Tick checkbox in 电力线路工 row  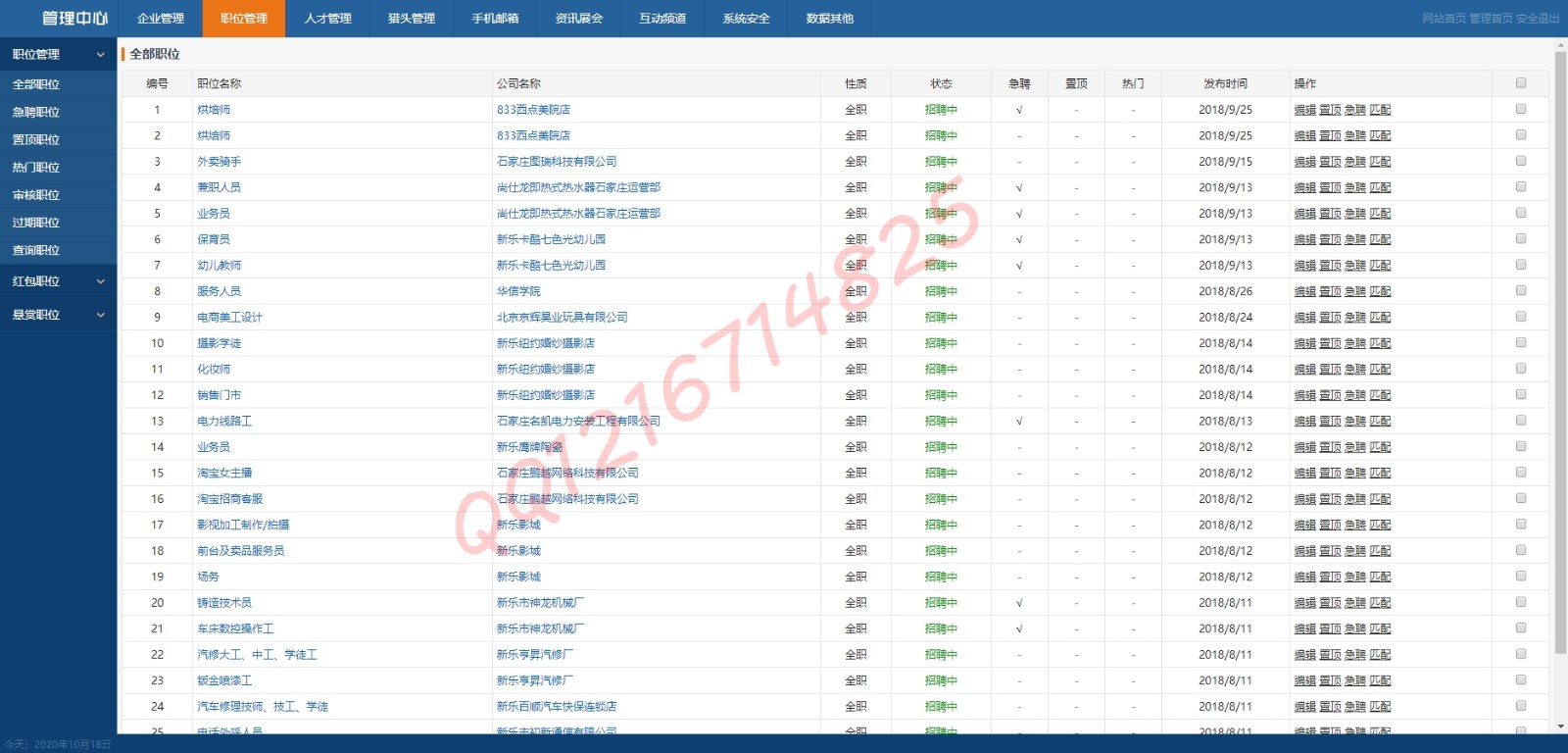point(1521,421)
